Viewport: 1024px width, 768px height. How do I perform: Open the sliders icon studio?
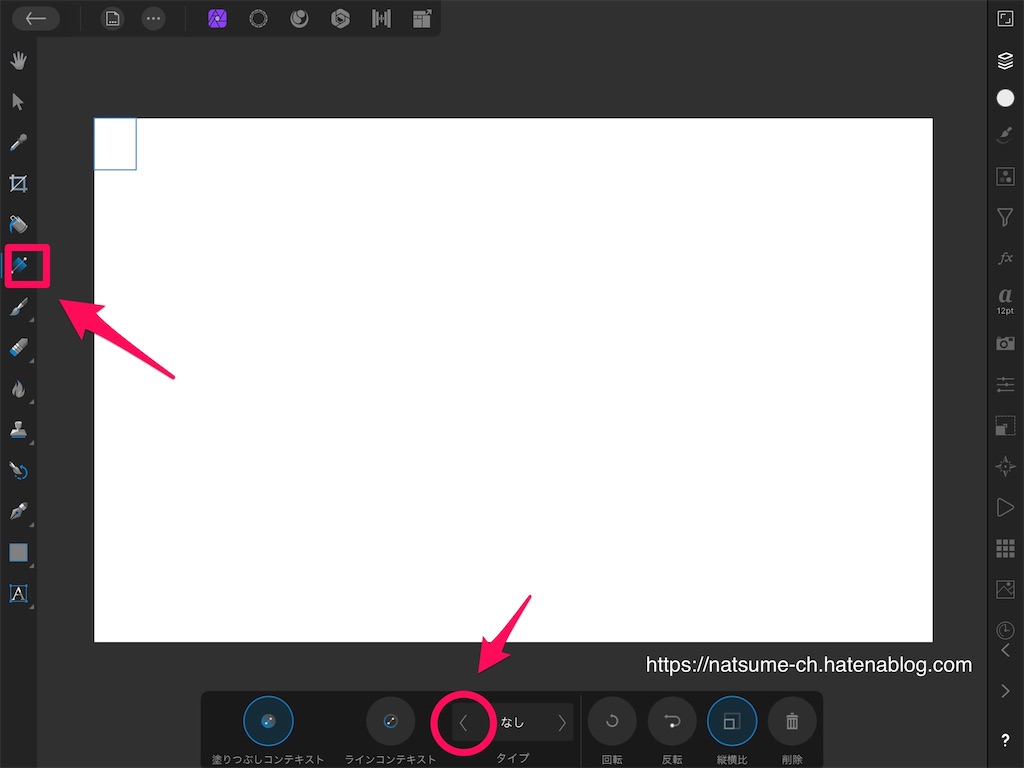1005,384
